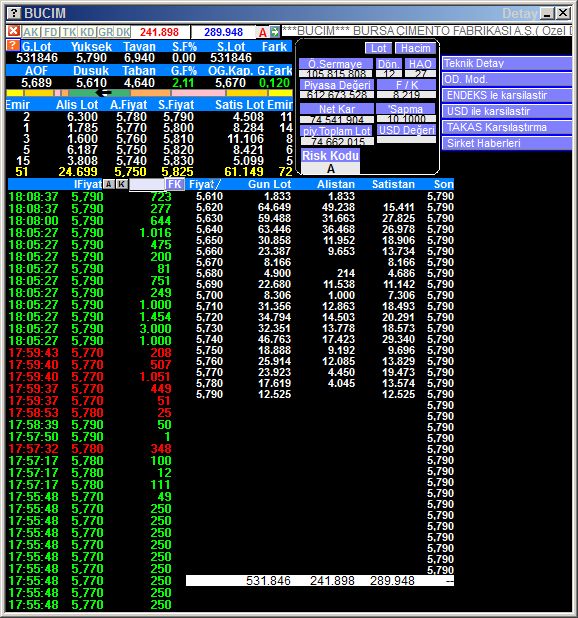Click the red X icon beside AK
Image resolution: width=578 pixels, height=618 pixels.
[x=14, y=31]
